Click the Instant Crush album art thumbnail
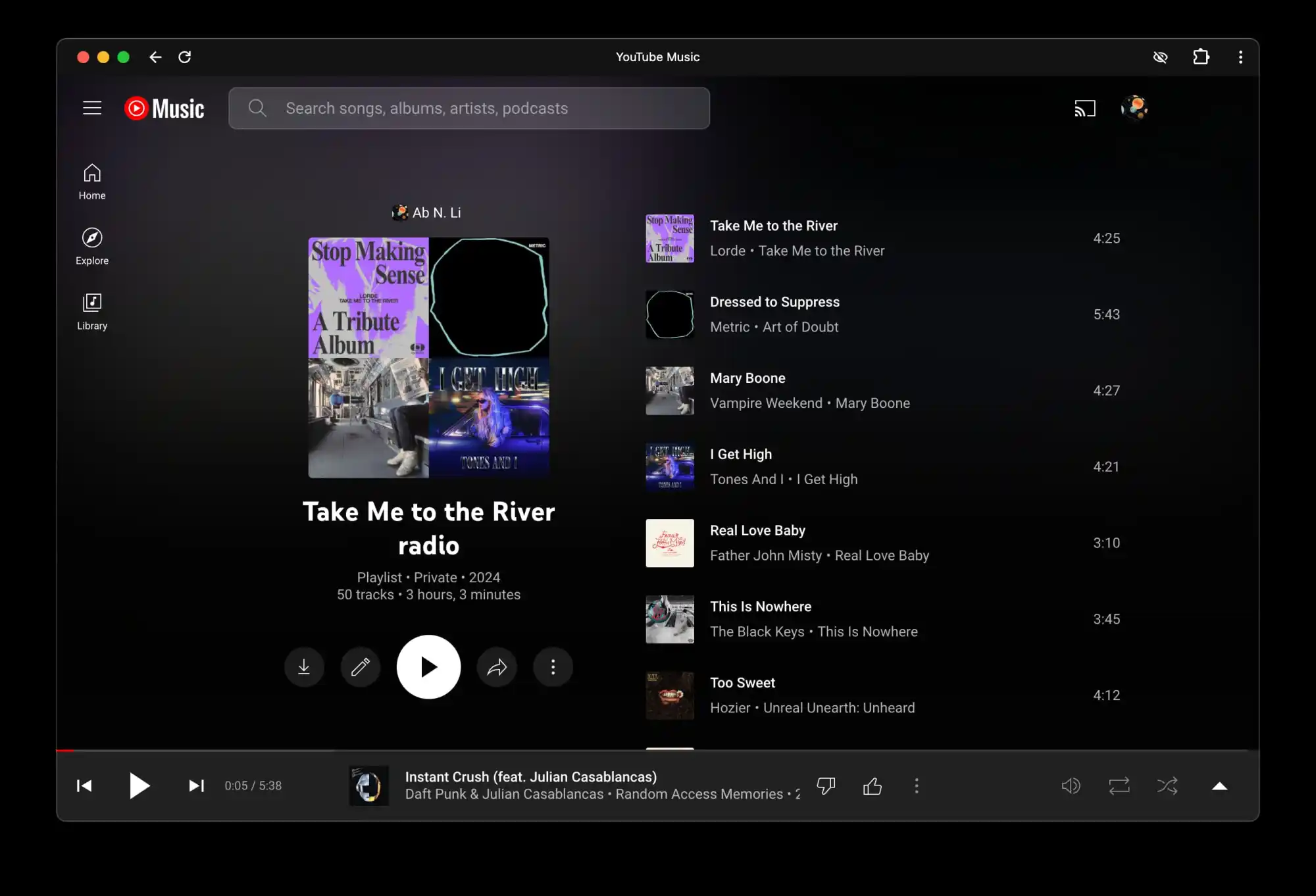 click(x=368, y=785)
